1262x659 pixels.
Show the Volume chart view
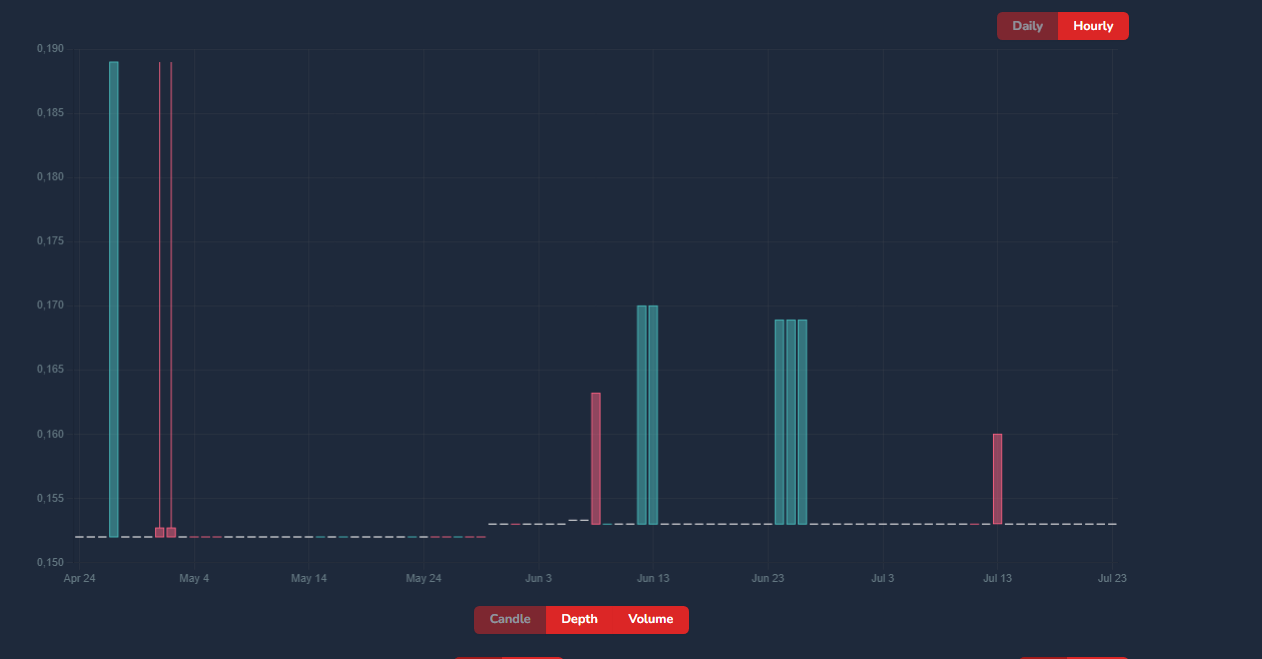651,619
